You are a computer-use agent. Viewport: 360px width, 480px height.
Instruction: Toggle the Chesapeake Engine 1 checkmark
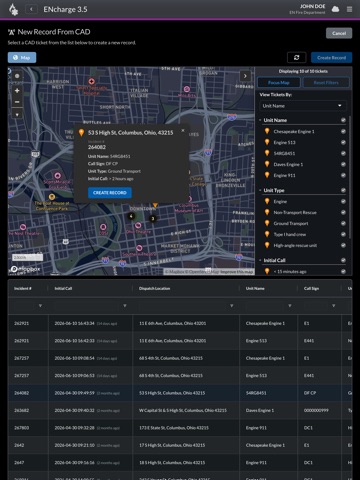pyautogui.click(x=343, y=131)
